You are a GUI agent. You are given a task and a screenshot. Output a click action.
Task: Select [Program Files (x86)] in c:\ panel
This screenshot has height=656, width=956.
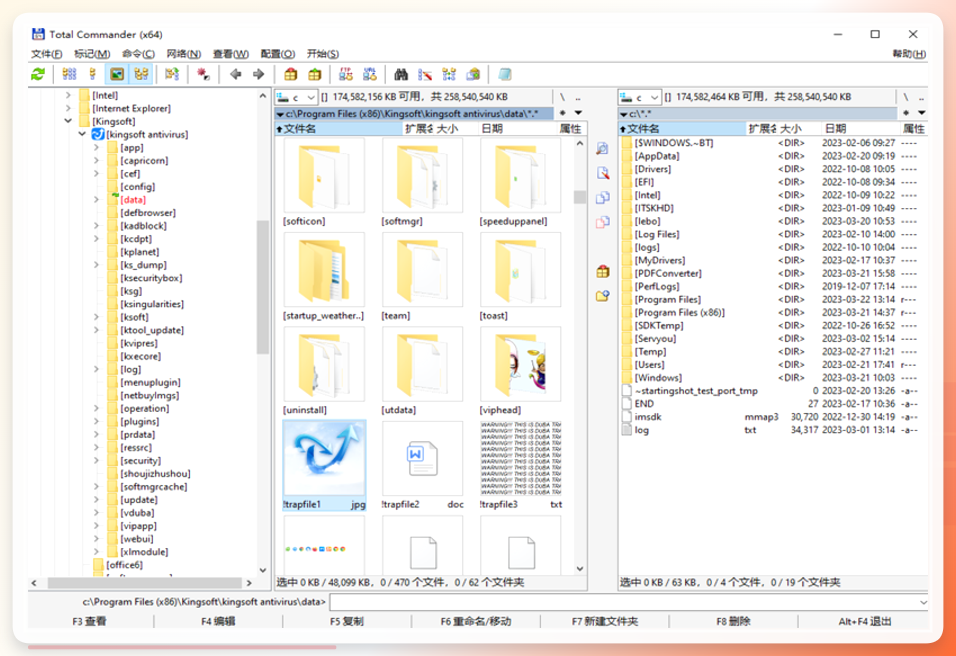coord(679,312)
